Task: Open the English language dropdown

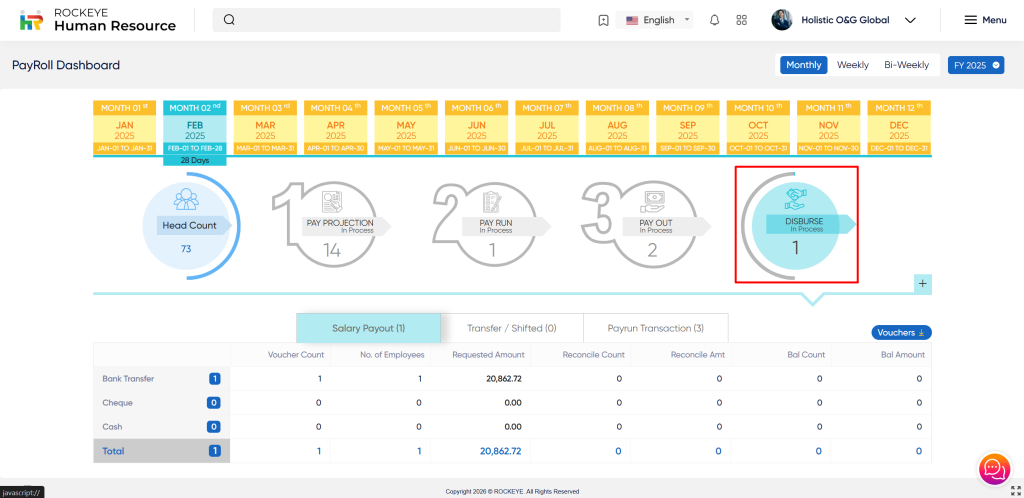Action: pyautogui.click(x=658, y=20)
